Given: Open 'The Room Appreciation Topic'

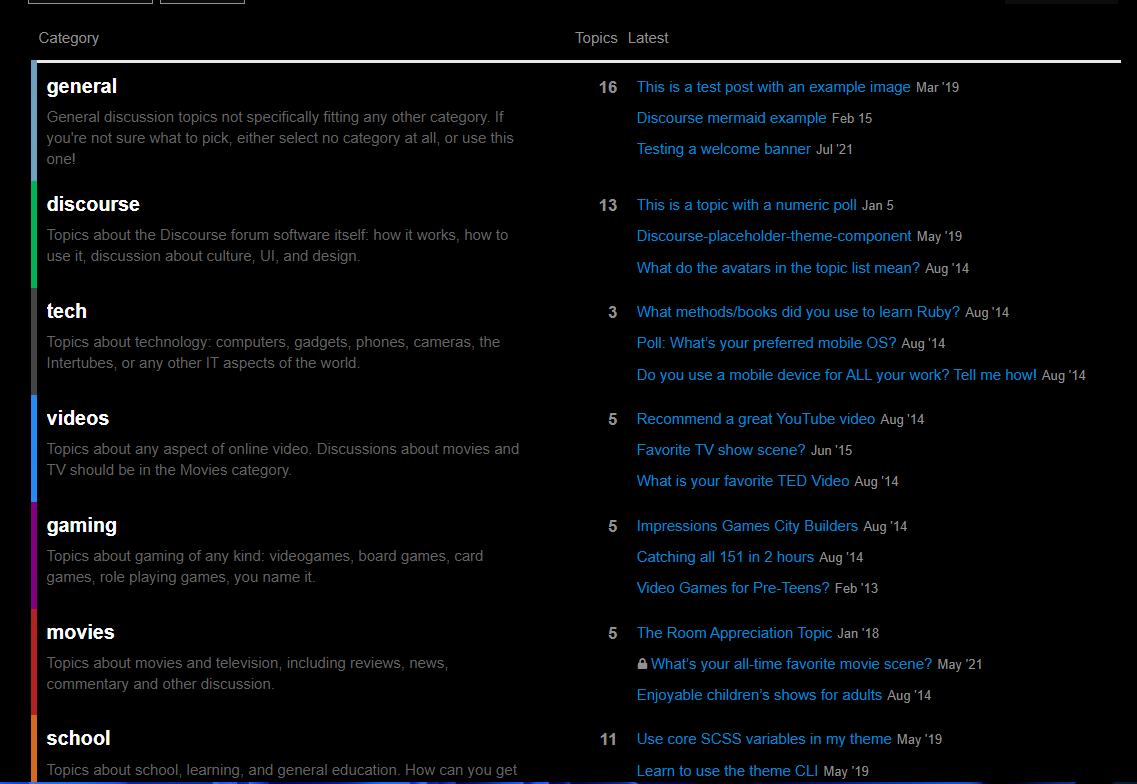Looking at the screenshot, I should [734, 633].
